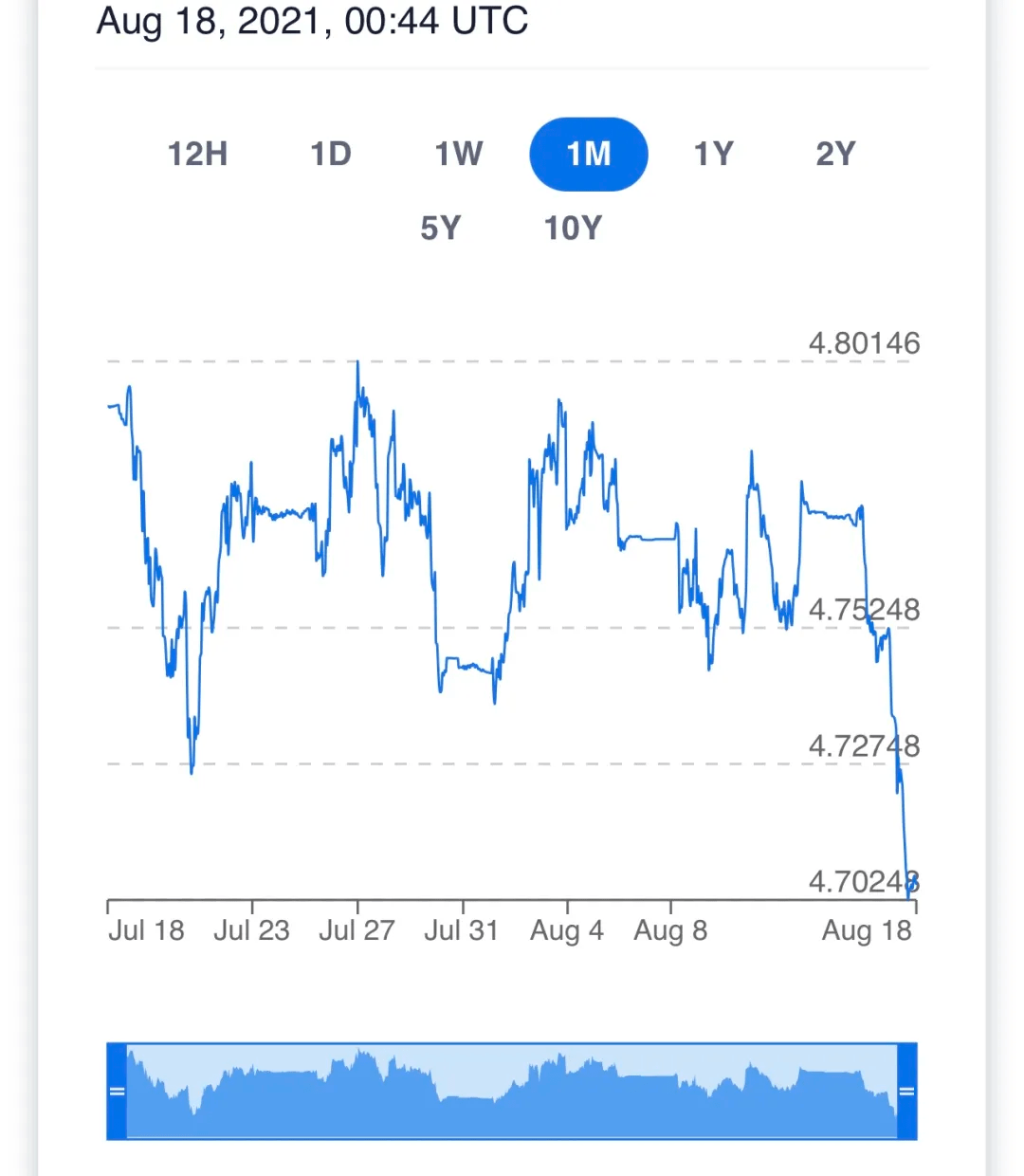Click the active 1M range button
Image resolution: width=1024 pixels, height=1176 pixels.
pyautogui.click(x=589, y=154)
